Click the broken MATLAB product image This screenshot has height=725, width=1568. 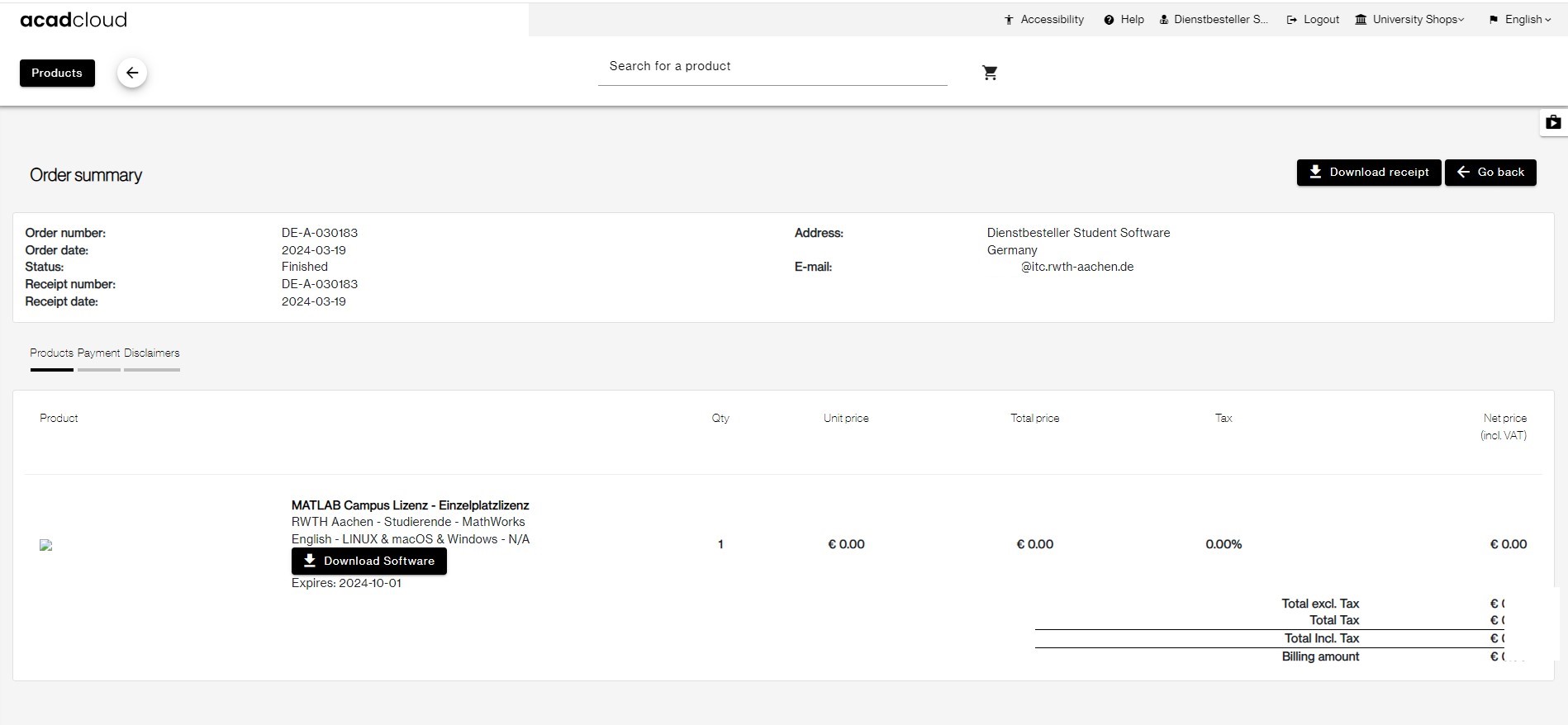point(46,545)
